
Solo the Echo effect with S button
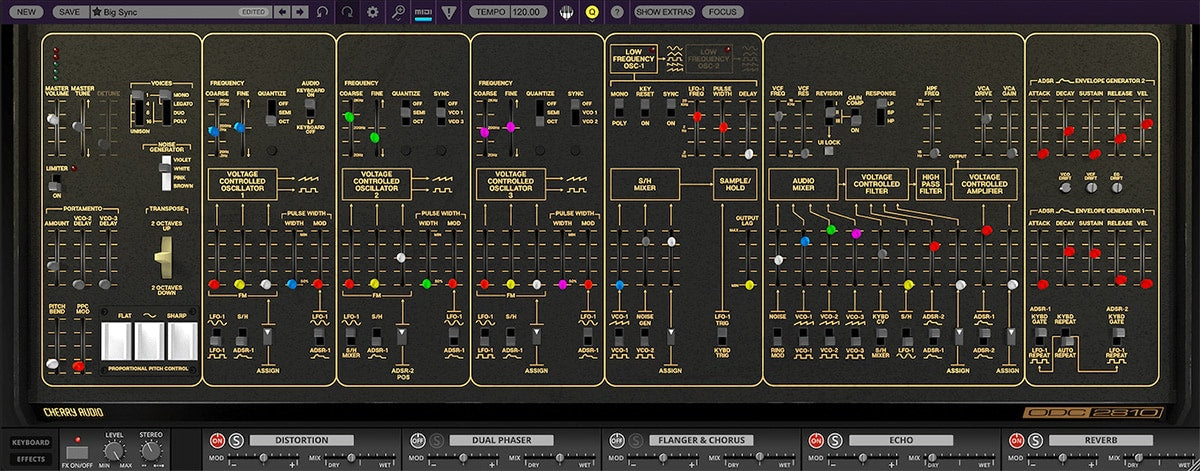pos(835,440)
